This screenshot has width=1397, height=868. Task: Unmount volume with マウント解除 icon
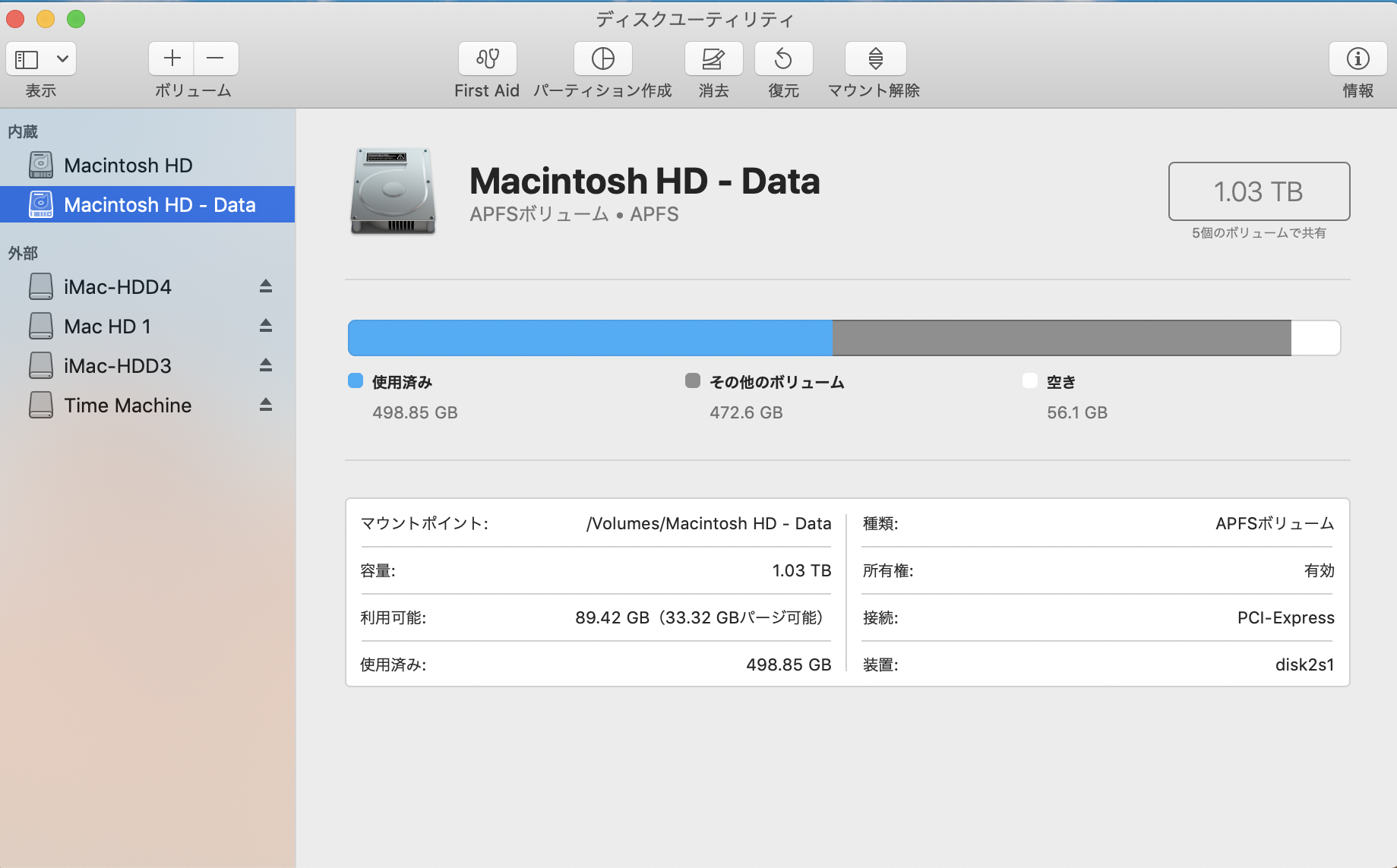coord(875,59)
